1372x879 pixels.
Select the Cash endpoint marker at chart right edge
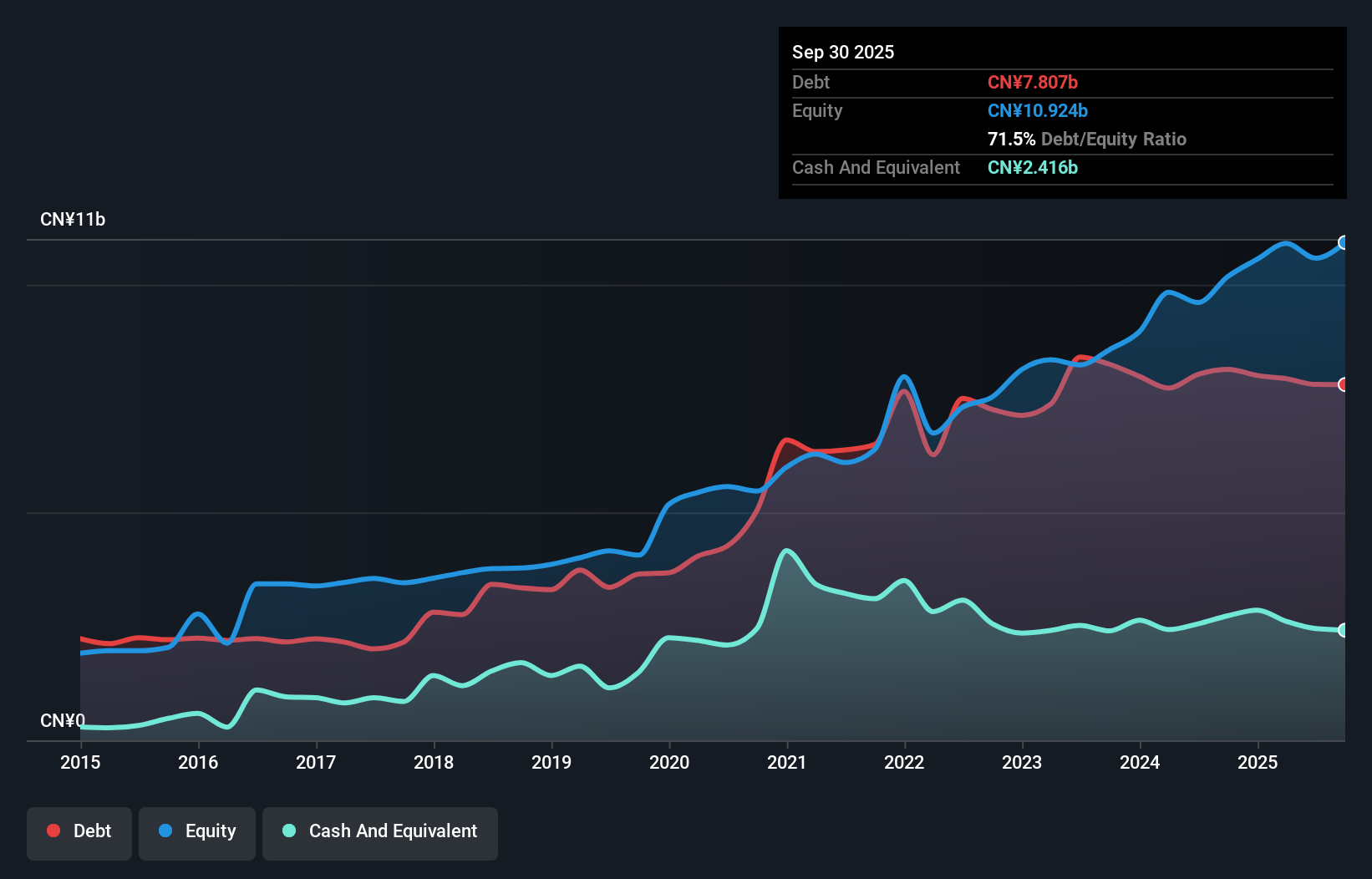[1344, 630]
